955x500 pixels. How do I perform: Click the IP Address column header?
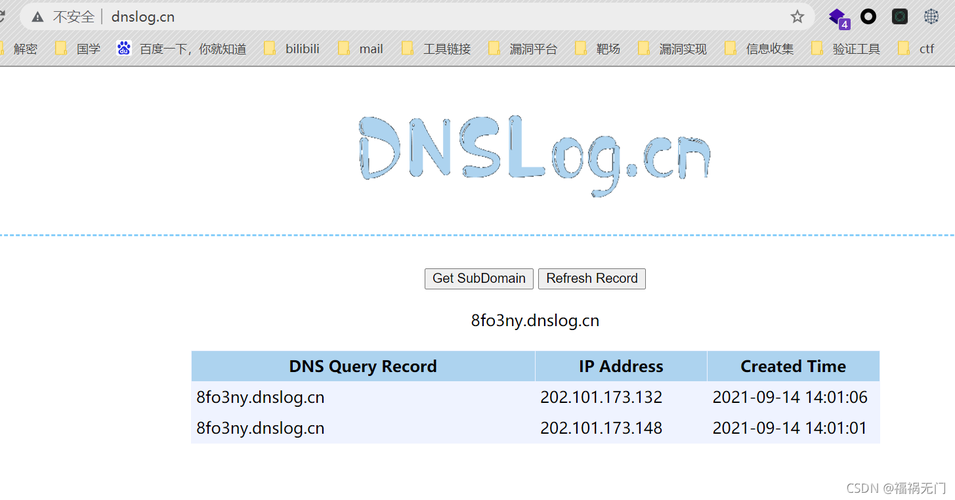(x=621, y=366)
